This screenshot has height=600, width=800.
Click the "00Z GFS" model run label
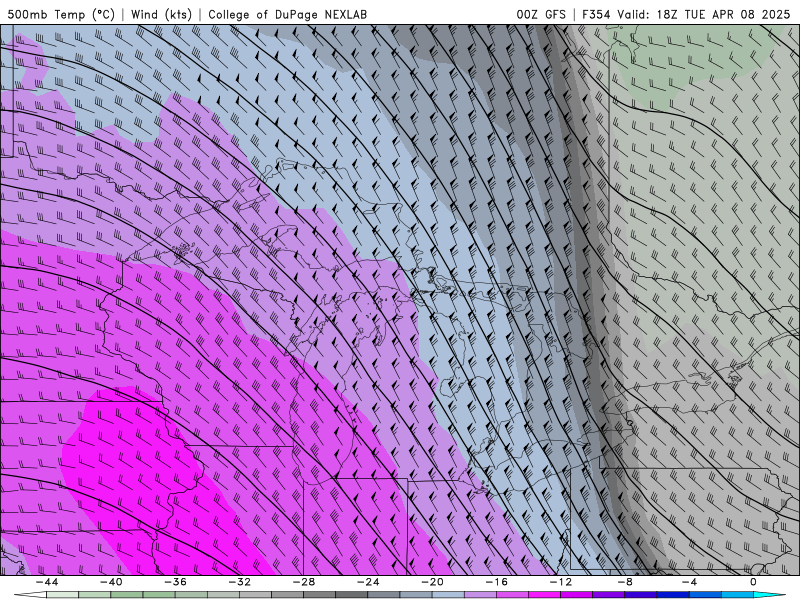541,14
